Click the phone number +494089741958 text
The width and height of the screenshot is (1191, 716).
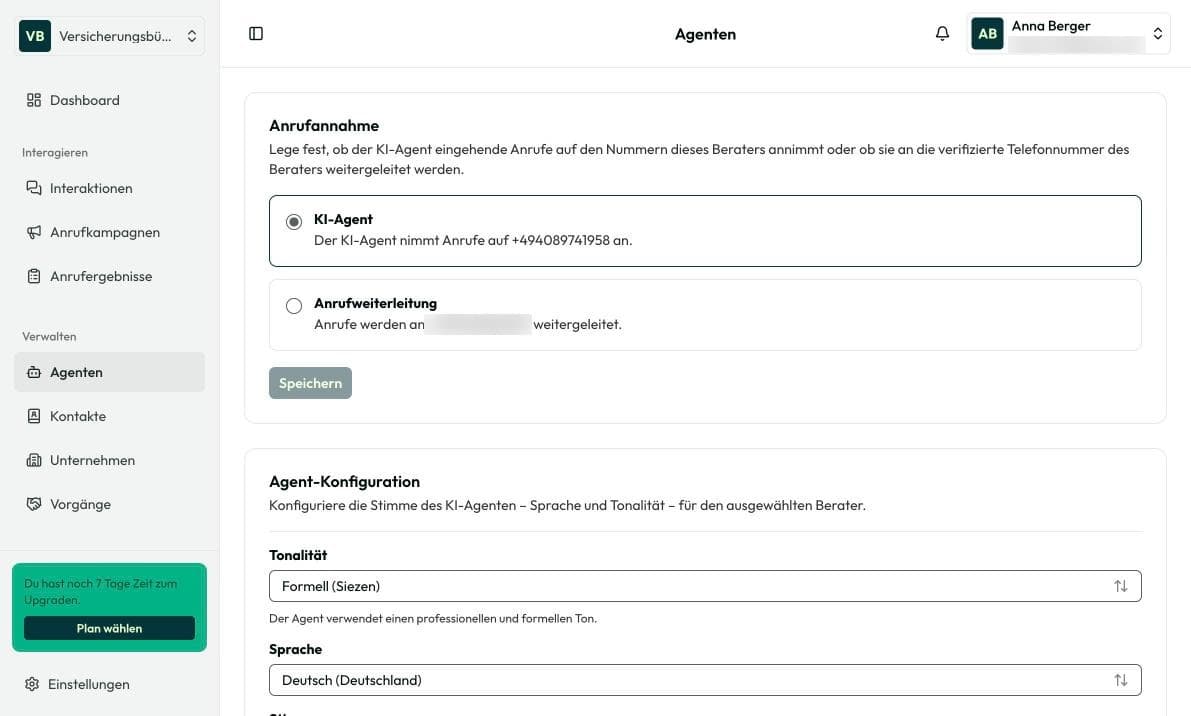(x=561, y=240)
